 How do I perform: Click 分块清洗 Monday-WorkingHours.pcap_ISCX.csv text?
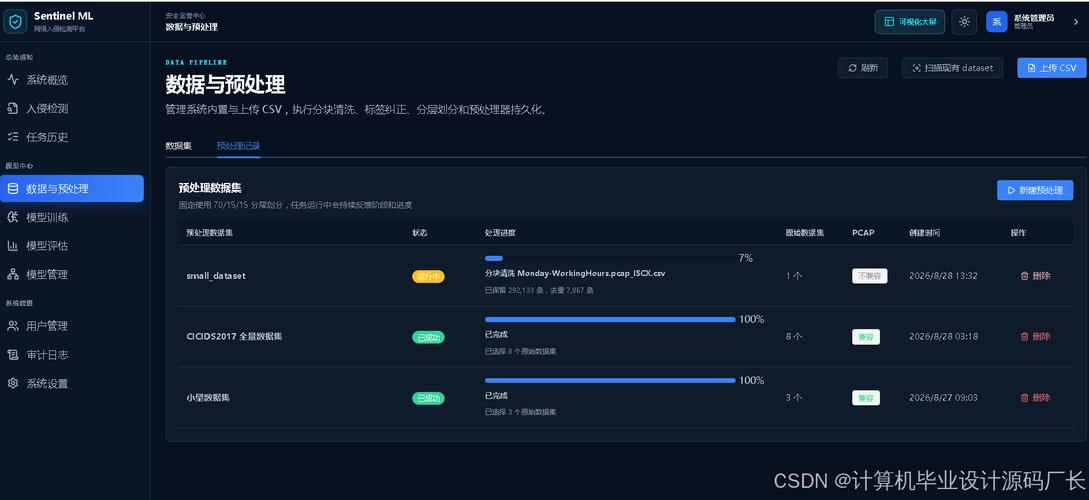575,274
